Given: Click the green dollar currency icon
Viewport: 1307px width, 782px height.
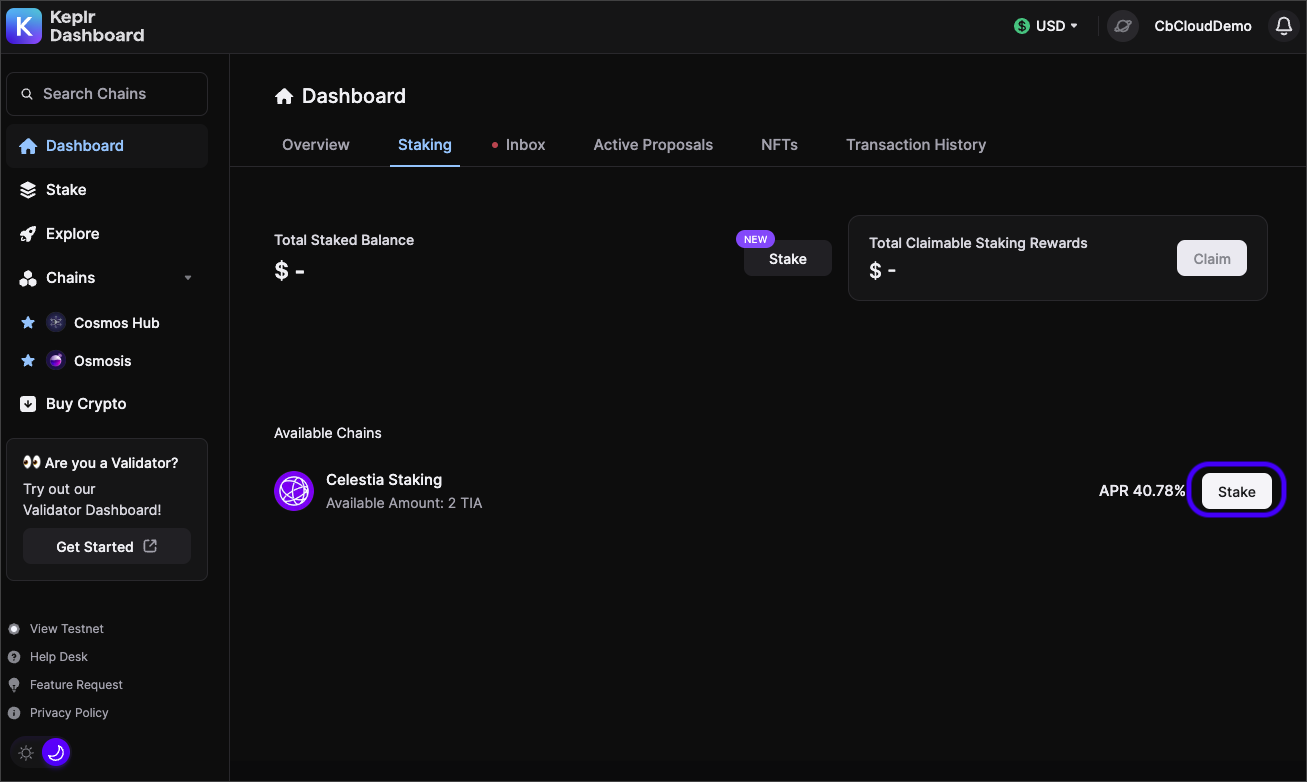Looking at the screenshot, I should pyautogui.click(x=1021, y=26).
